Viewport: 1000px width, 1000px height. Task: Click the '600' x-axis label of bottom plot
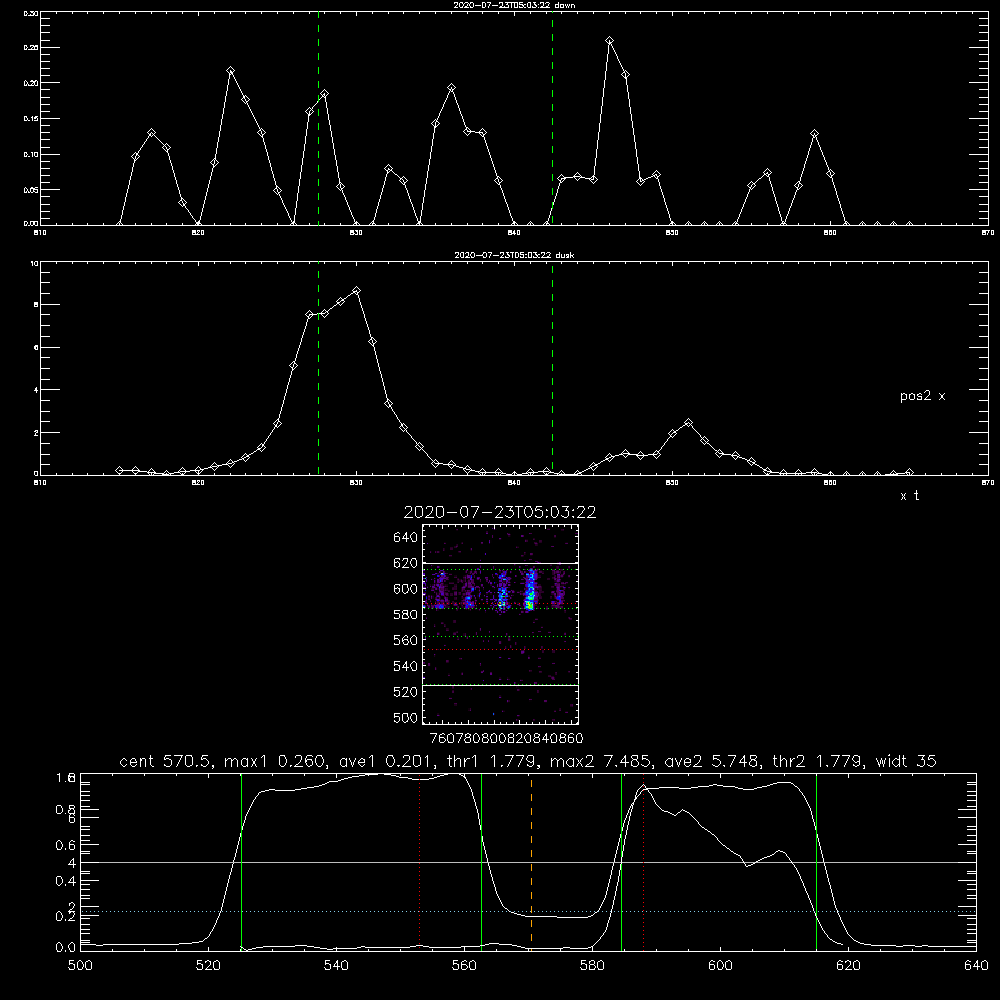pos(720,966)
